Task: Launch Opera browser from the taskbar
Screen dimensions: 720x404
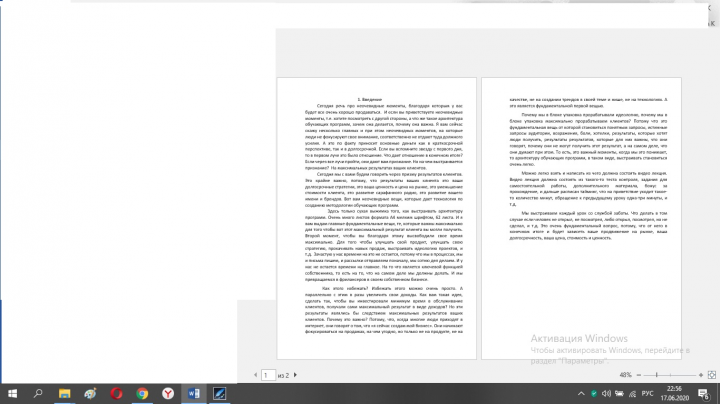Action: click(116, 393)
